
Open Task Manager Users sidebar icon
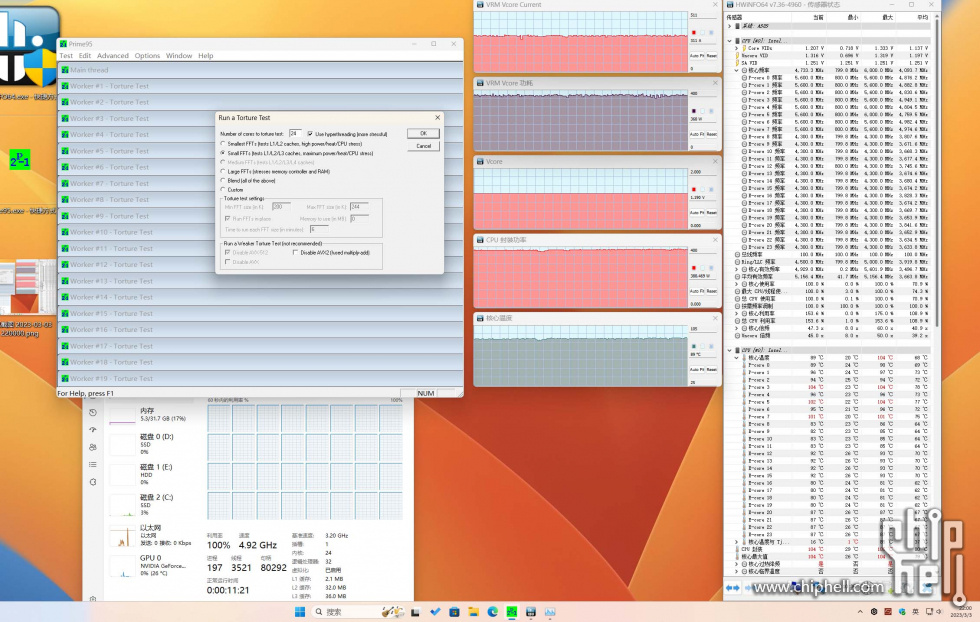click(x=93, y=448)
